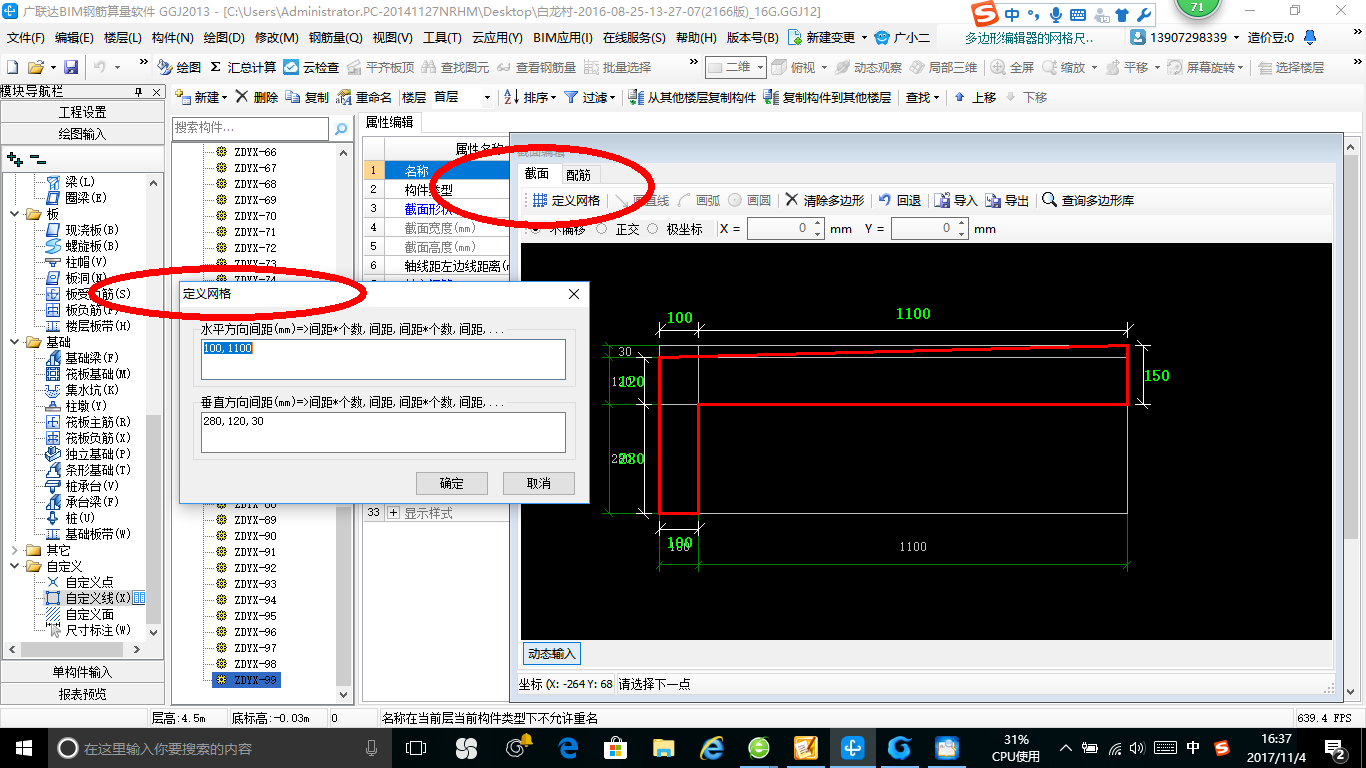Image resolution: width=1366 pixels, height=768 pixels.
Task: Open the 绘图 drawing tool
Action: tap(180, 67)
